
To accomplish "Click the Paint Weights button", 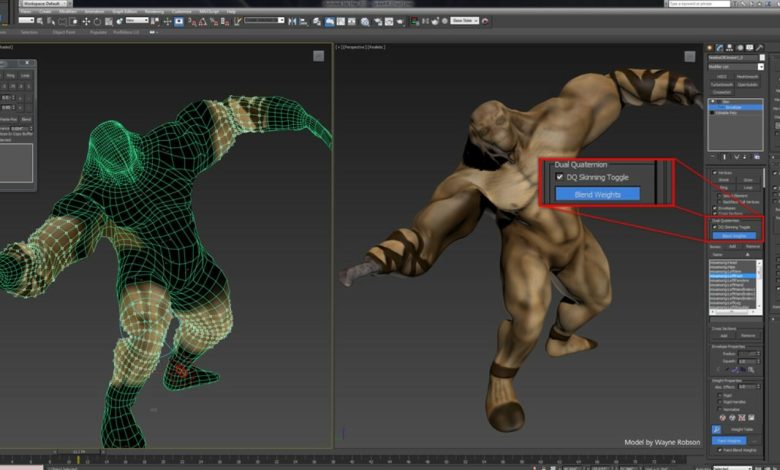I will pos(728,440).
